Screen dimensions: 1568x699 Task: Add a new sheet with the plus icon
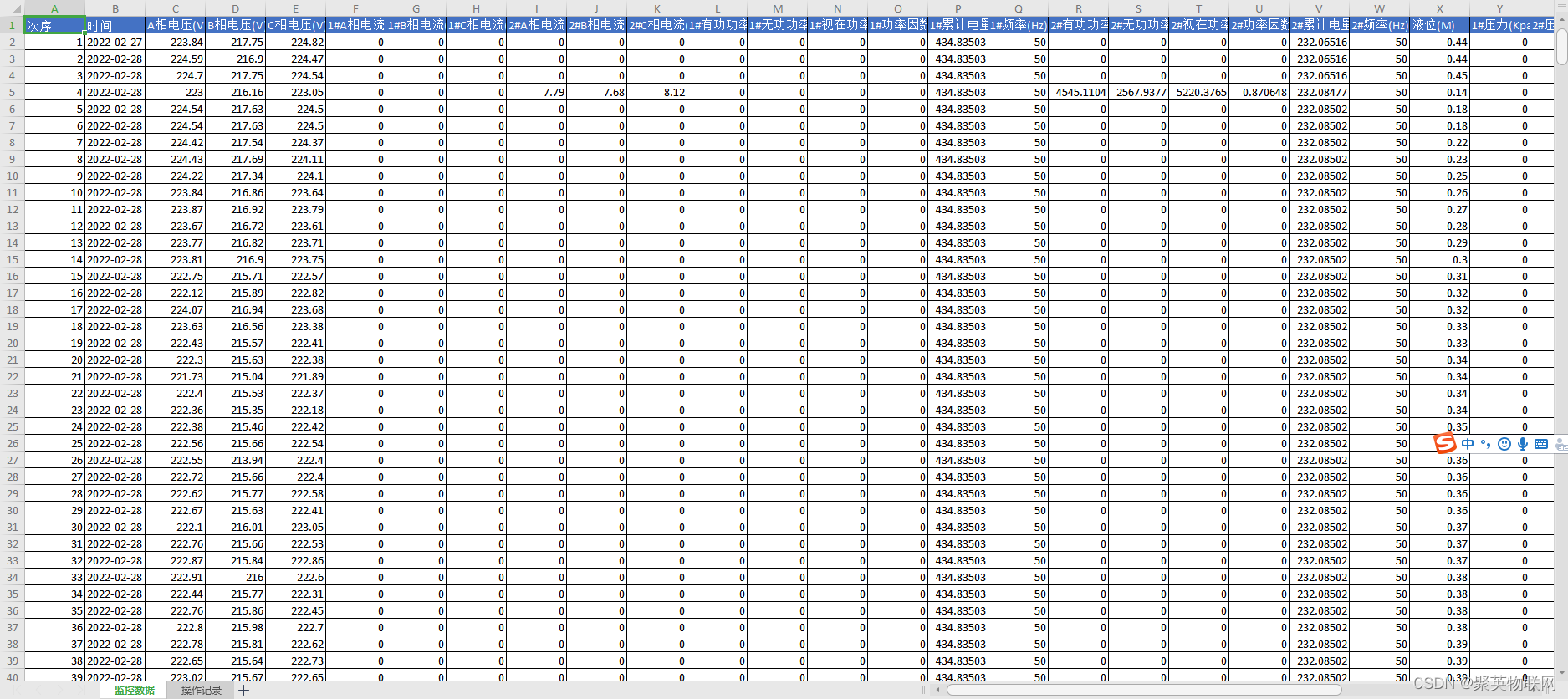[x=243, y=690]
